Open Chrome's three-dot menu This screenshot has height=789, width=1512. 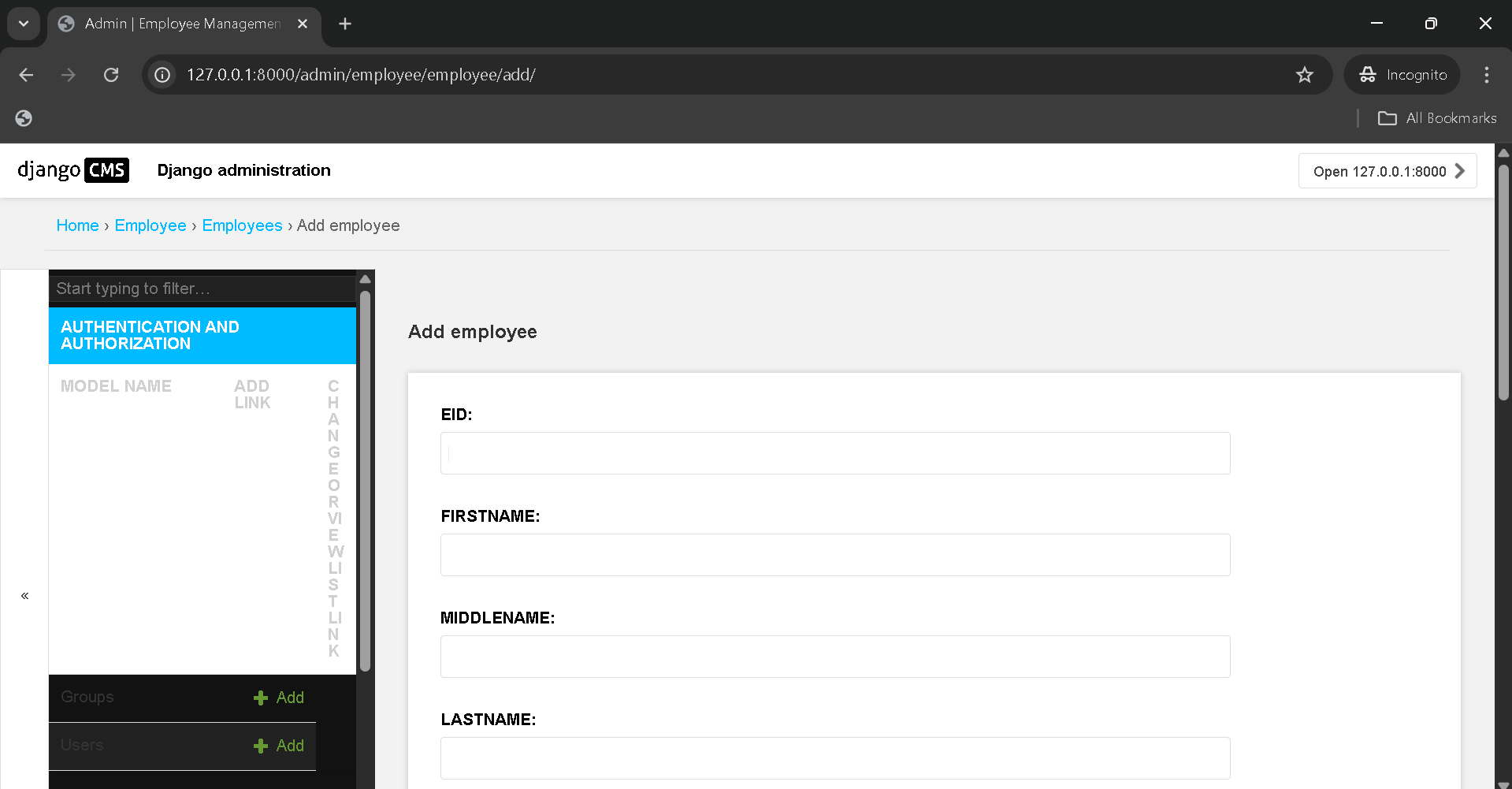1486,75
